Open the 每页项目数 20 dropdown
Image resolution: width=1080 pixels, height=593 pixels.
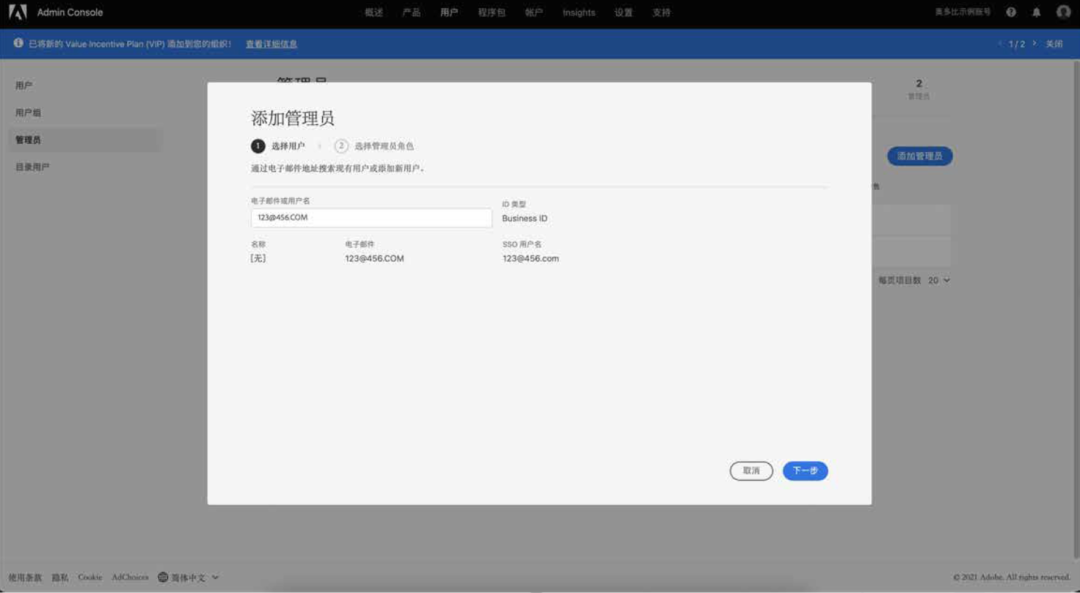[x=938, y=281]
